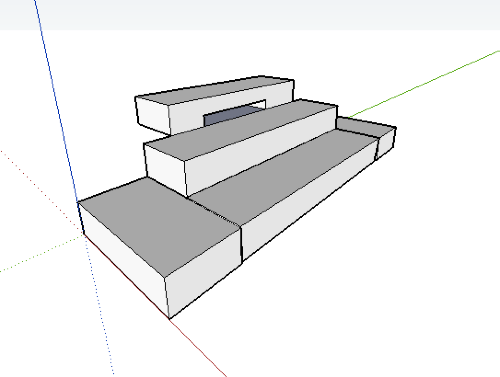Click the solid blue vertical axis line
Screen dimensions: 500x377
coord(57,100)
